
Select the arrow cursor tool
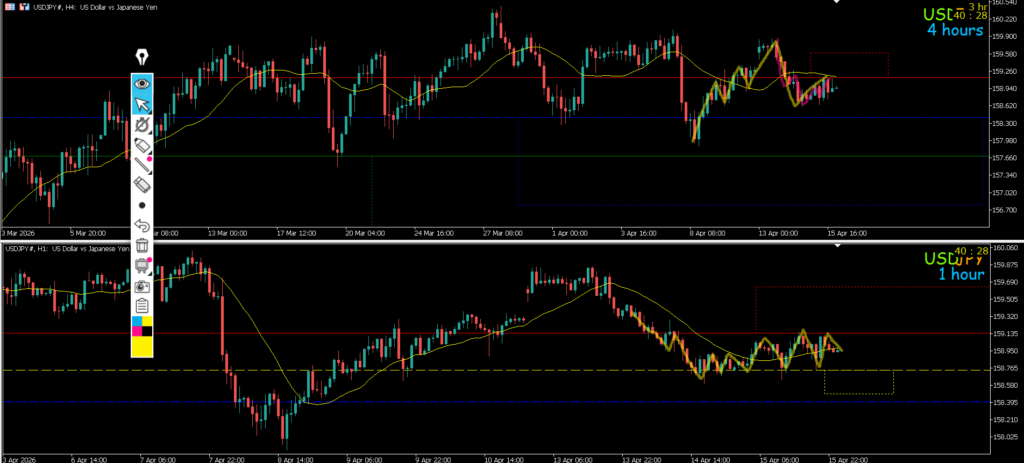[142, 104]
